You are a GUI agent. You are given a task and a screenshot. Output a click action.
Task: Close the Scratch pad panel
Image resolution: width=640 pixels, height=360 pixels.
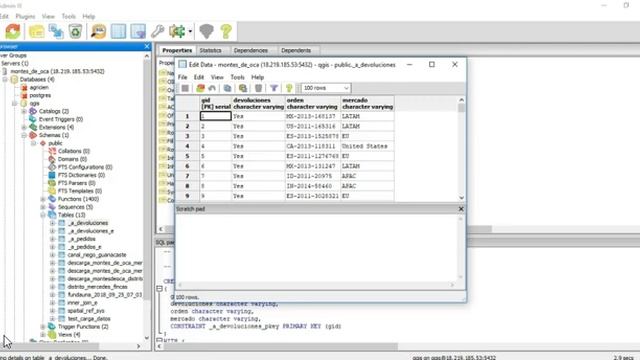(x=461, y=209)
